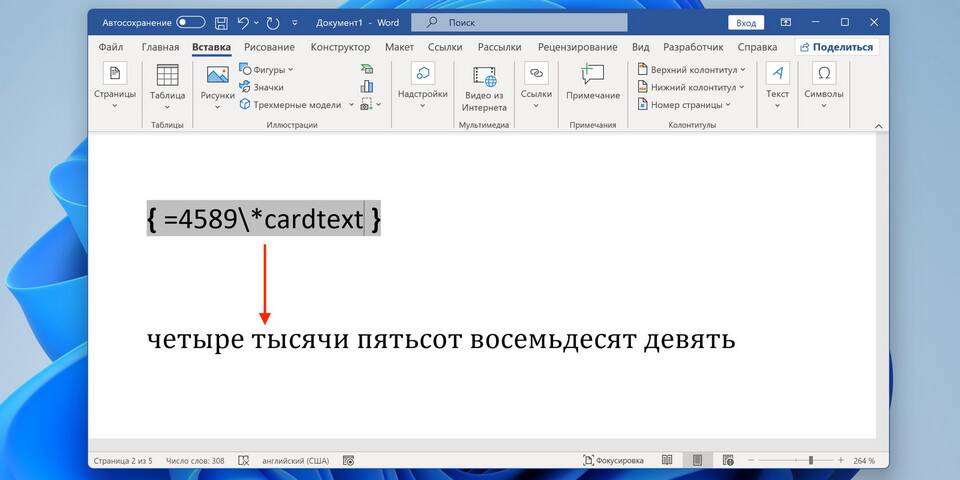The image size is (960, 480).
Task: Open the Вид tab
Action: pos(640,47)
